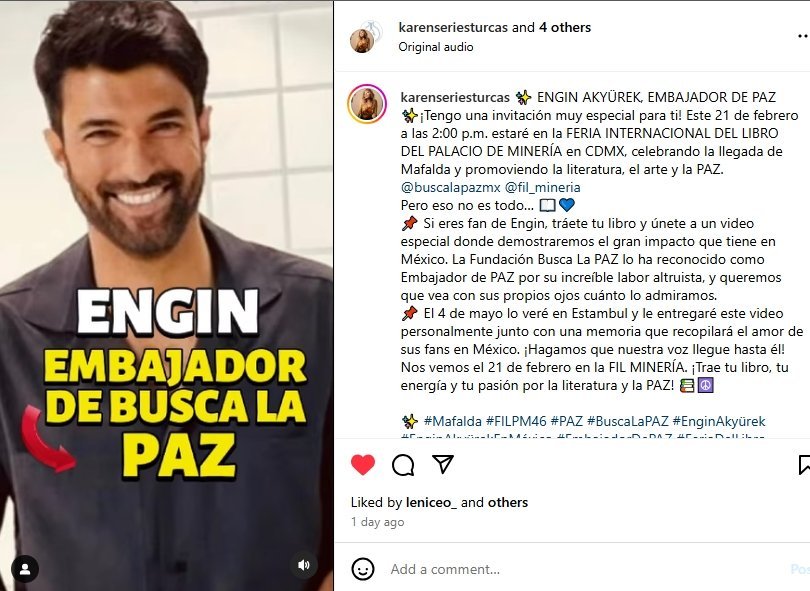Expand the 4 others collaborators list

(x=565, y=27)
